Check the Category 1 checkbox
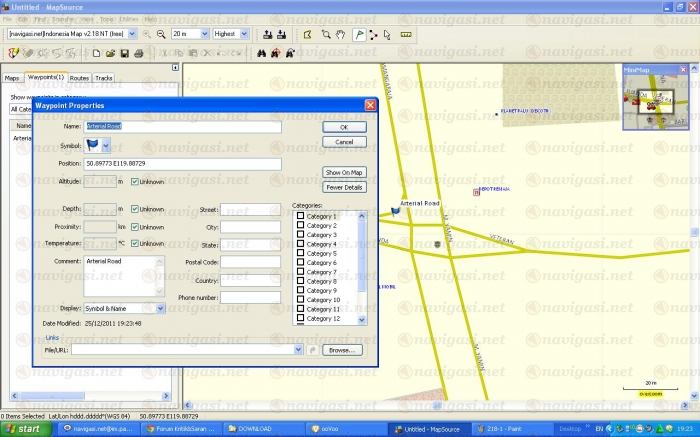The width and height of the screenshot is (700, 437). pos(300,216)
